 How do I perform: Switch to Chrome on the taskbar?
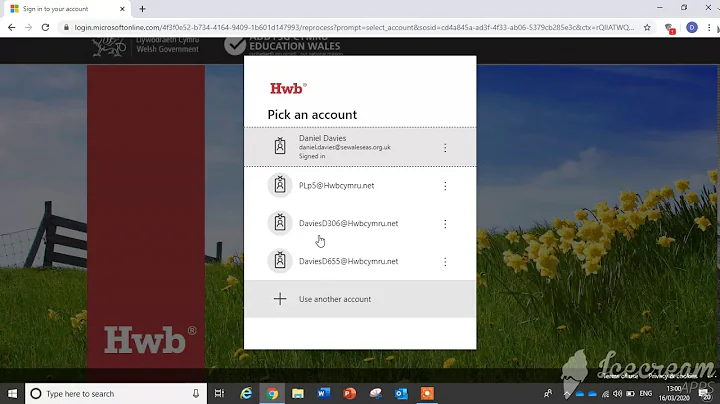(272, 393)
